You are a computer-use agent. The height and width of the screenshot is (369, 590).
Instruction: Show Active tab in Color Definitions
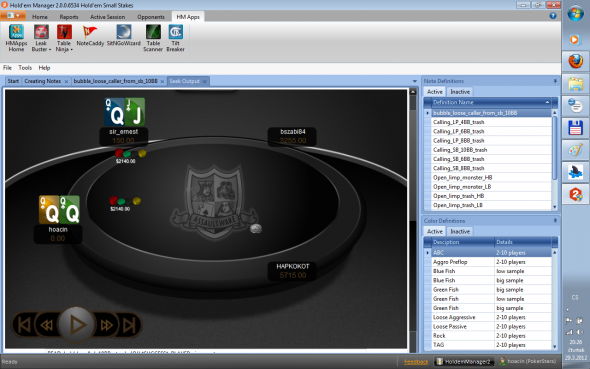[435, 232]
